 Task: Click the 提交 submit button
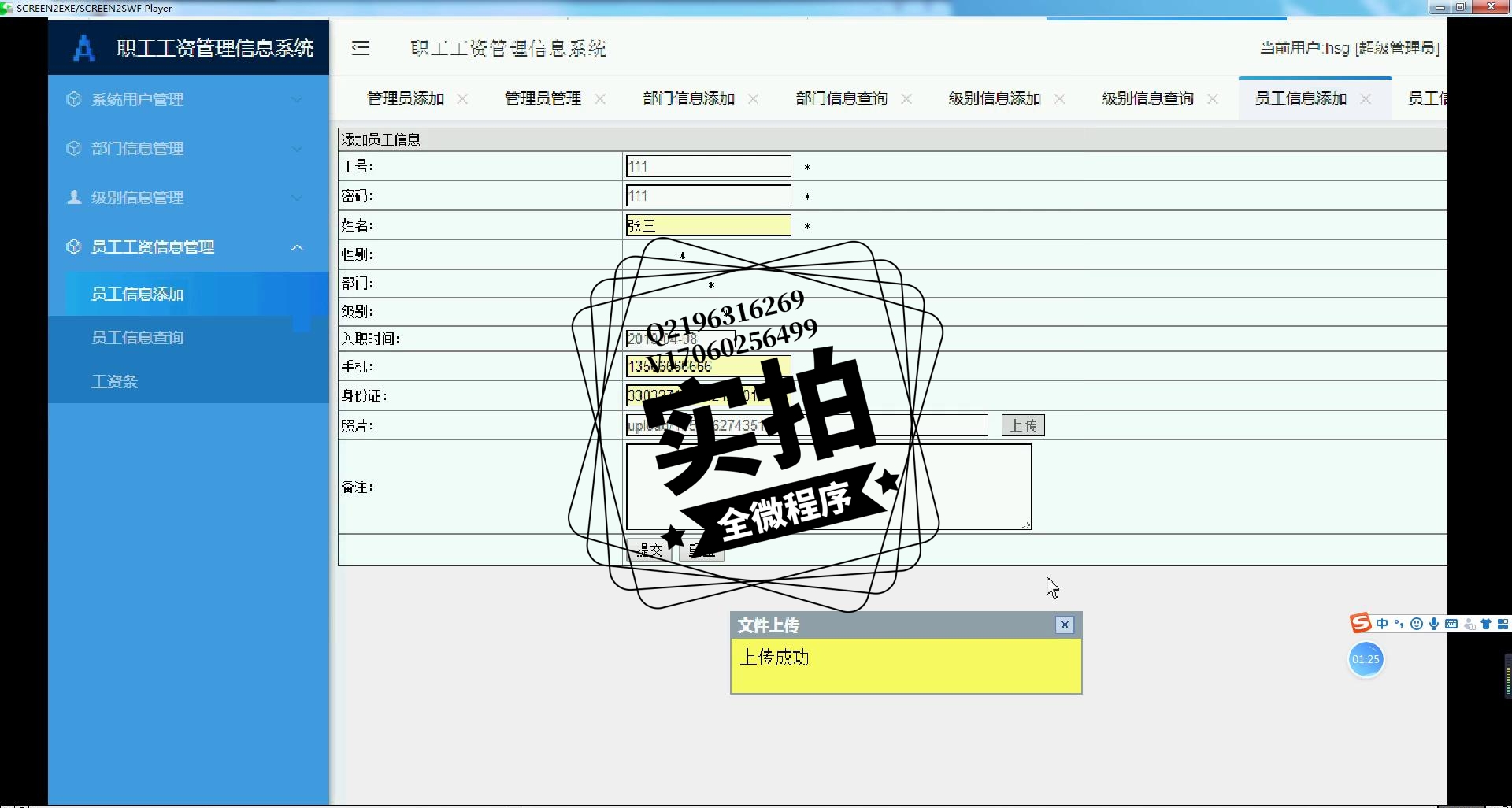pyautogui.click(x=650, y=550)
